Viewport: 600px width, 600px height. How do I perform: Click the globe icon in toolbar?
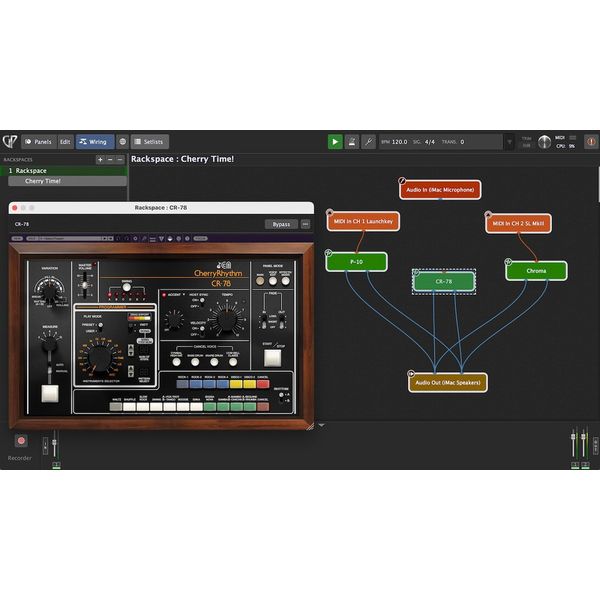(x=122, y=142)
